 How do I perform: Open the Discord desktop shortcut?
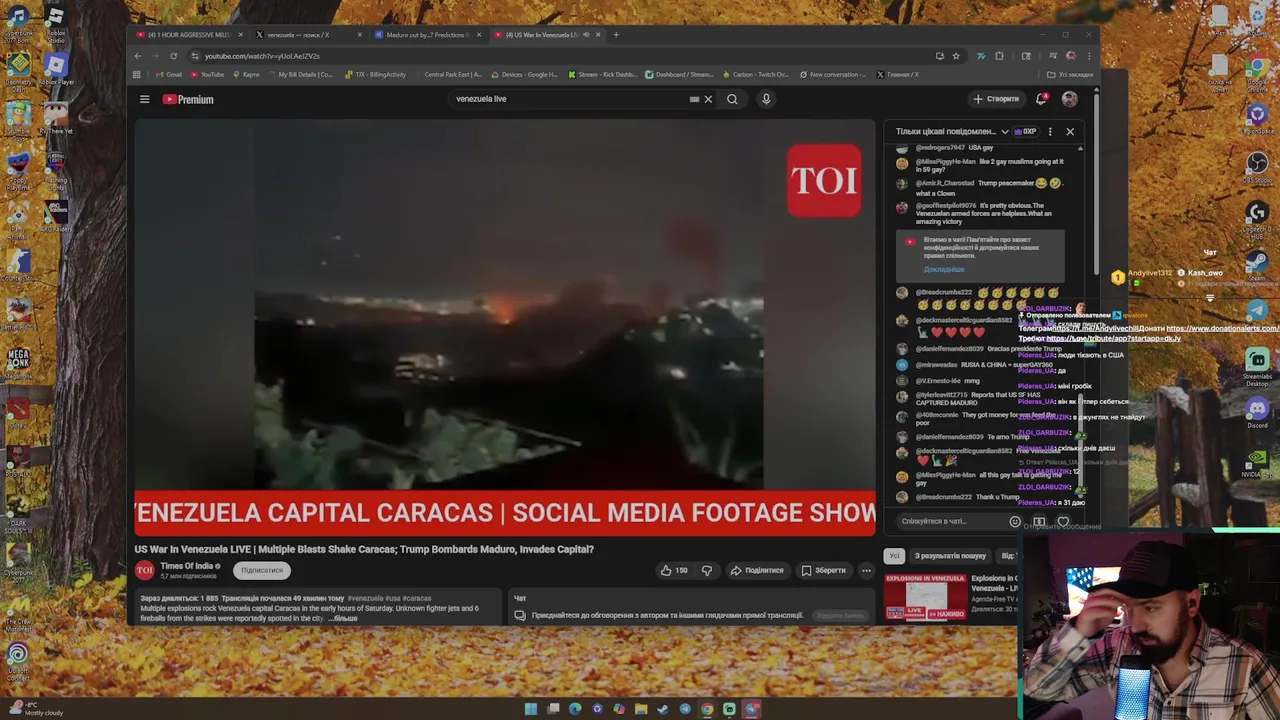click(x=1257, y=412)
